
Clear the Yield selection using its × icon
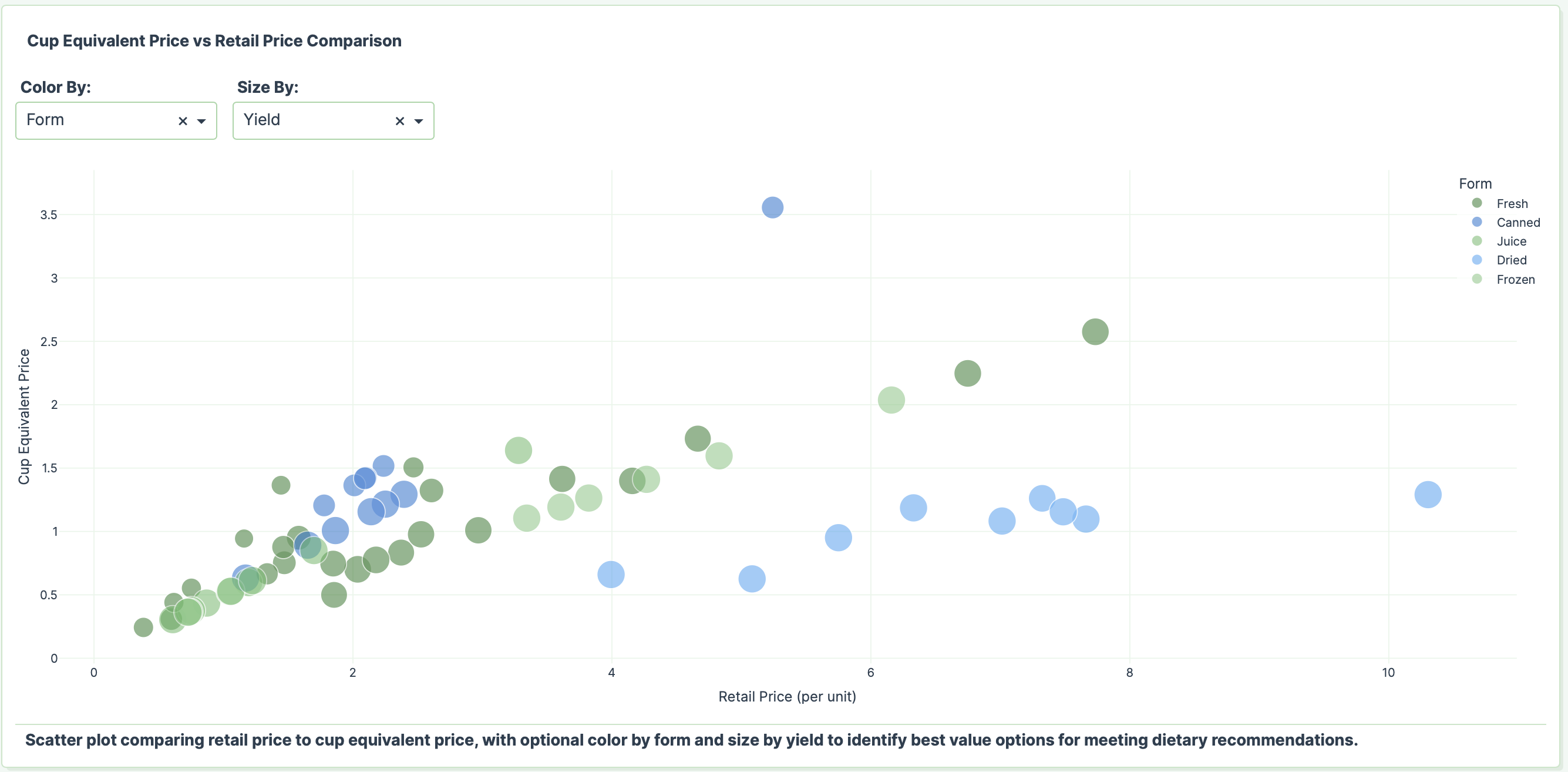click(400, 120)
